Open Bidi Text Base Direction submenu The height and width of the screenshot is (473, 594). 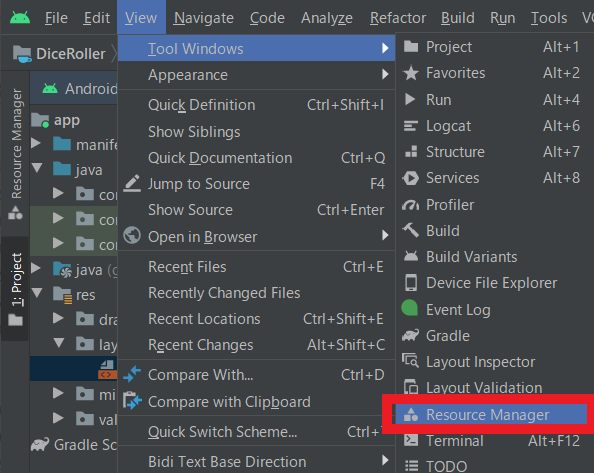pos(256,462)
